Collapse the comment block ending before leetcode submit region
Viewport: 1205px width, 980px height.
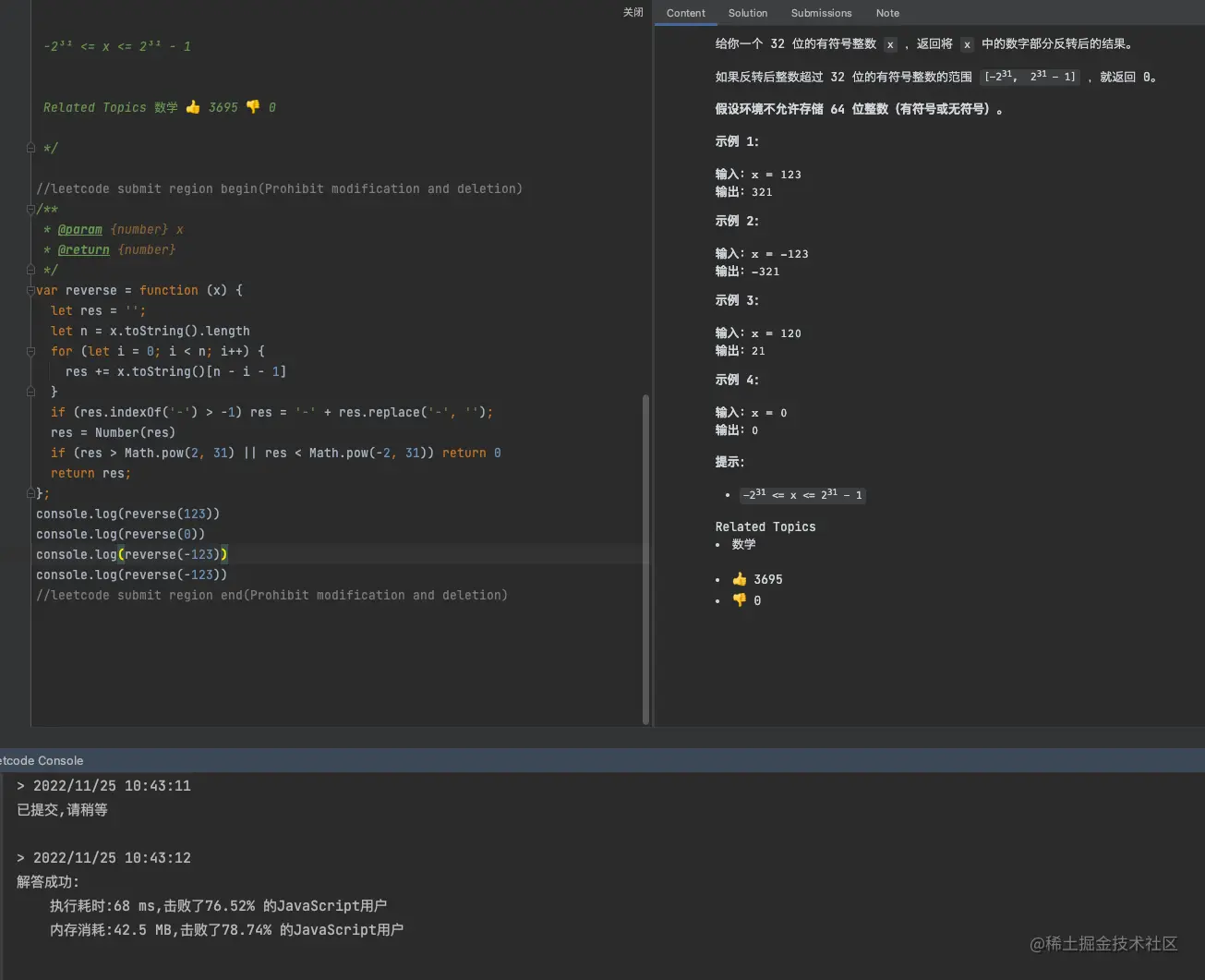click(30, 148)
